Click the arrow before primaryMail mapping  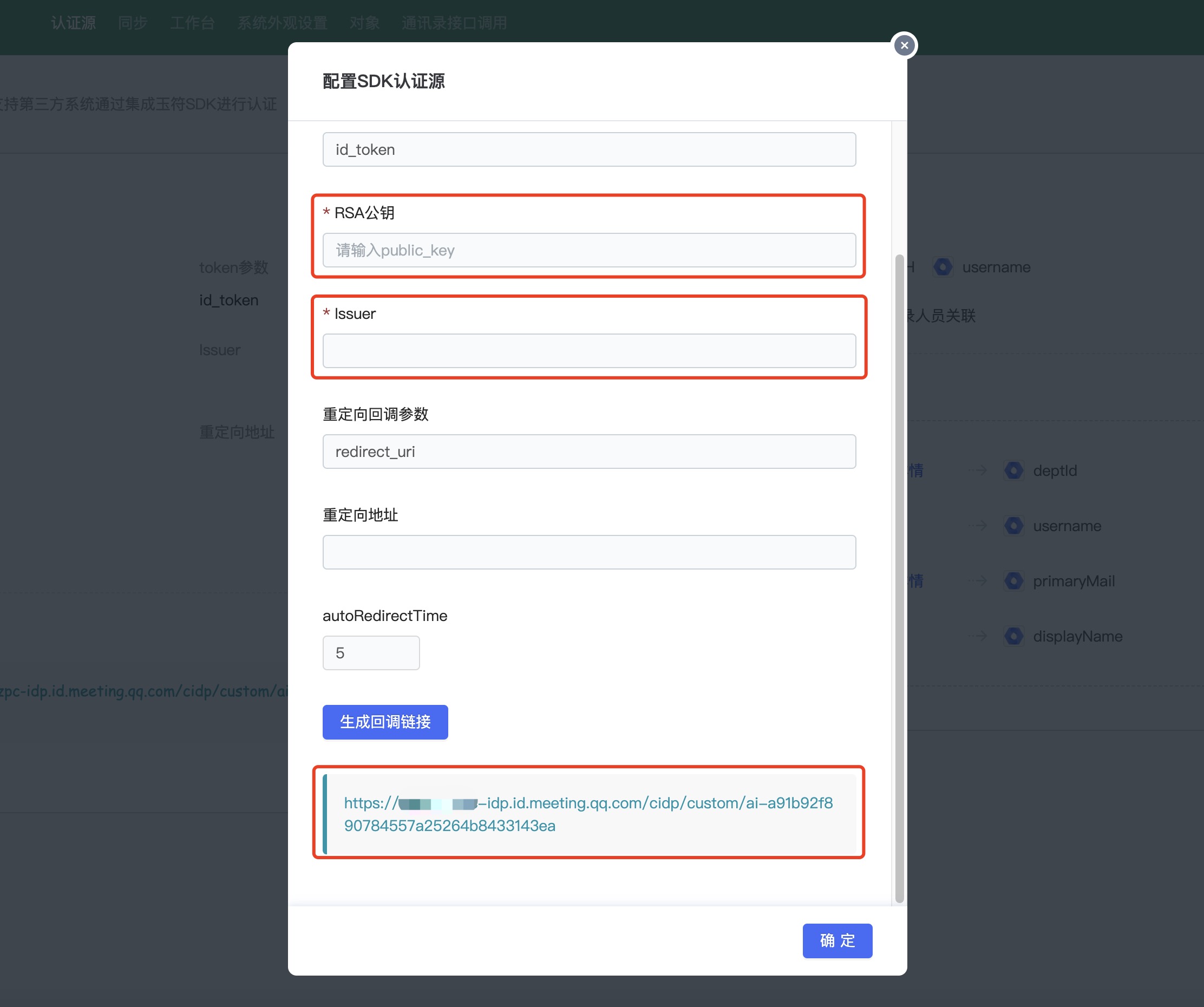coord(978,580)
